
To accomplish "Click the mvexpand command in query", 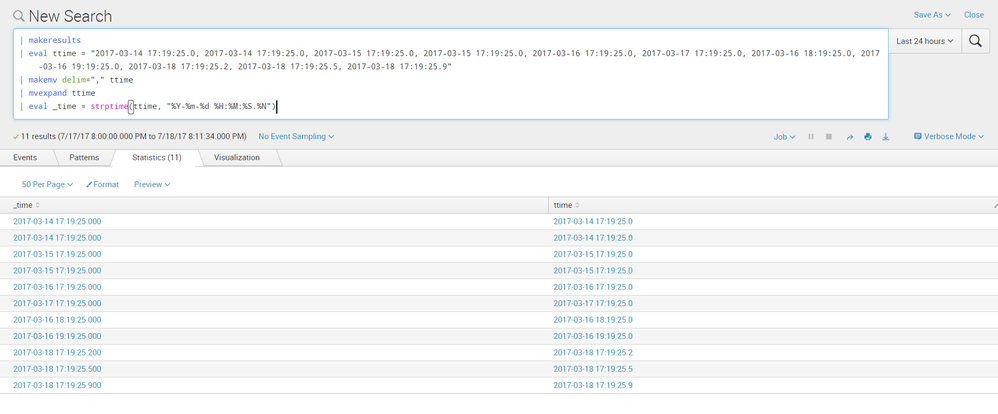I will point(48,94).
